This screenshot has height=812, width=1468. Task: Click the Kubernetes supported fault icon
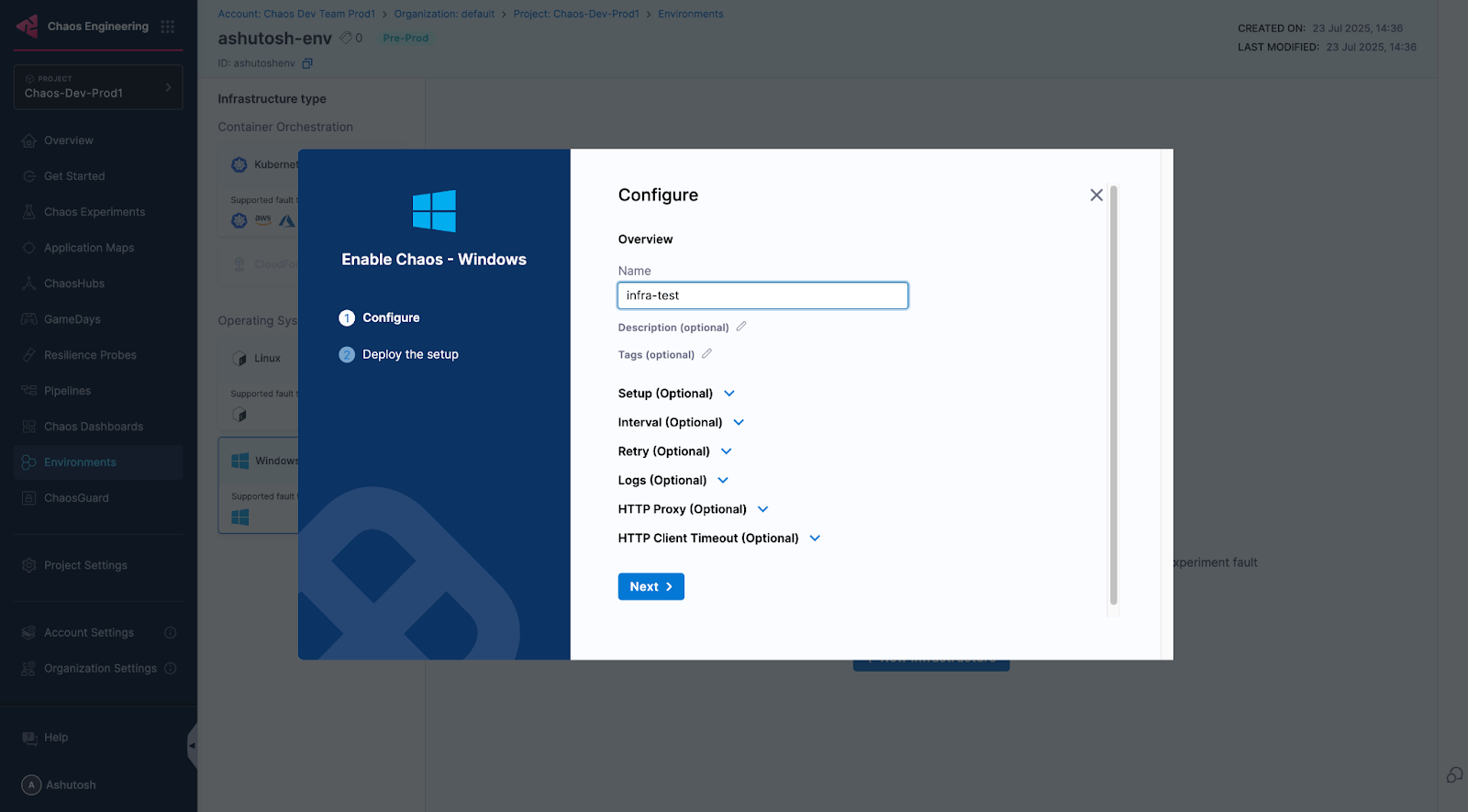(239, 220)
